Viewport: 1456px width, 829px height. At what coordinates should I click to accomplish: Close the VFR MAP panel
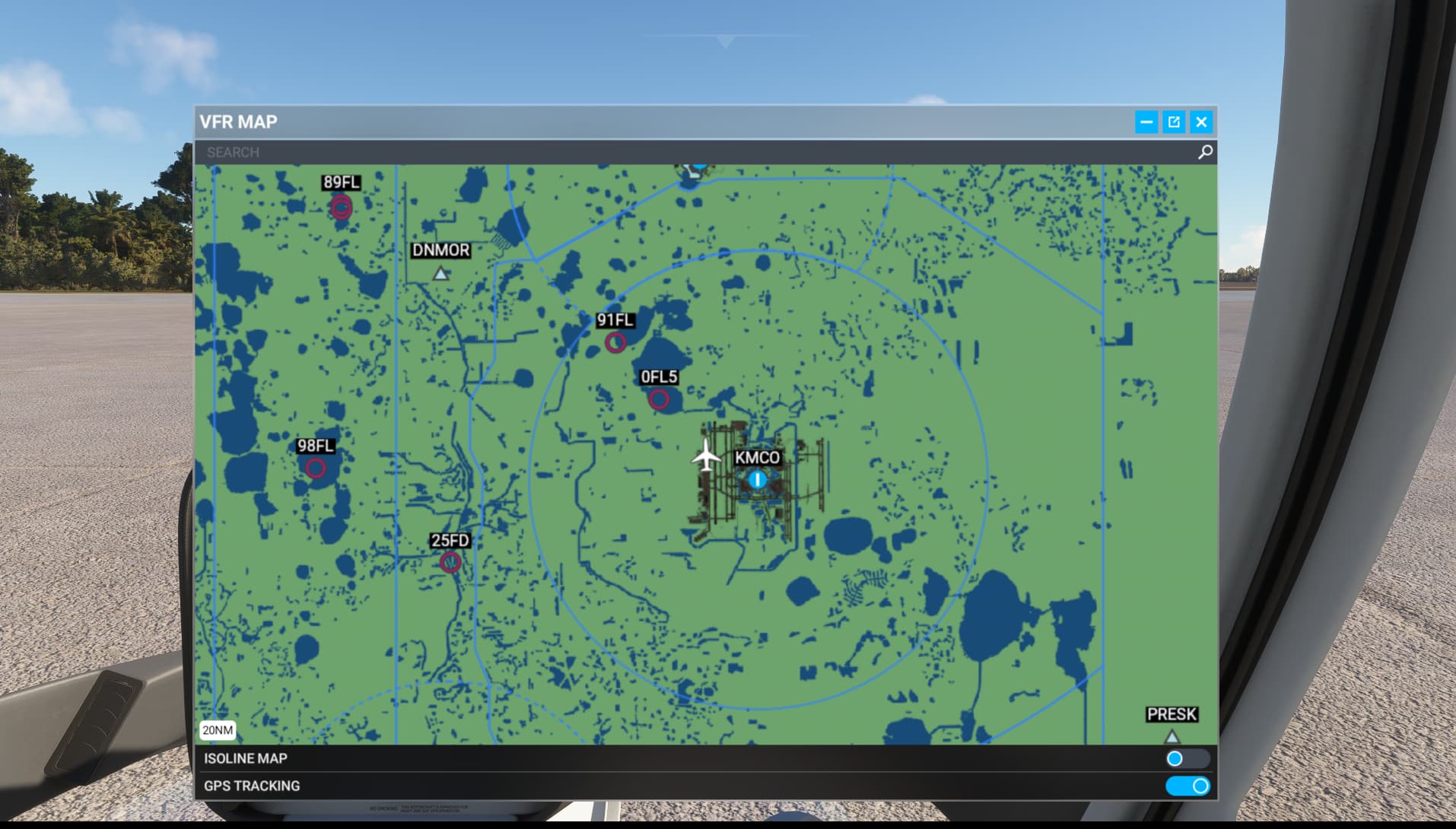[1201, 122]
